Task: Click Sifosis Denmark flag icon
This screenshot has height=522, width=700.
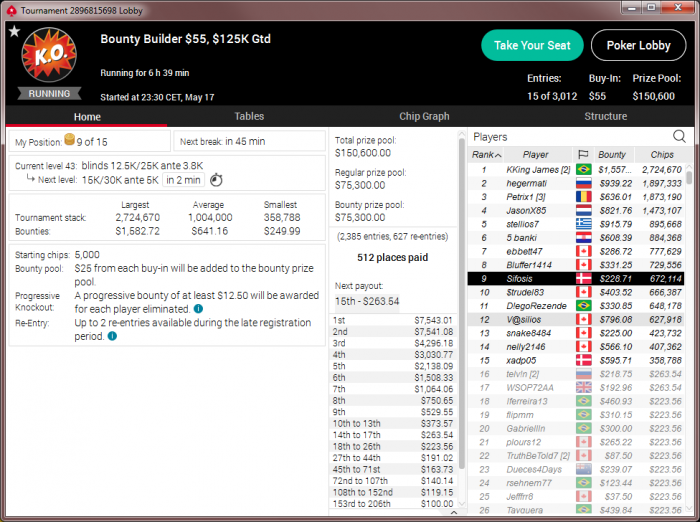Action: click(583, 279)
